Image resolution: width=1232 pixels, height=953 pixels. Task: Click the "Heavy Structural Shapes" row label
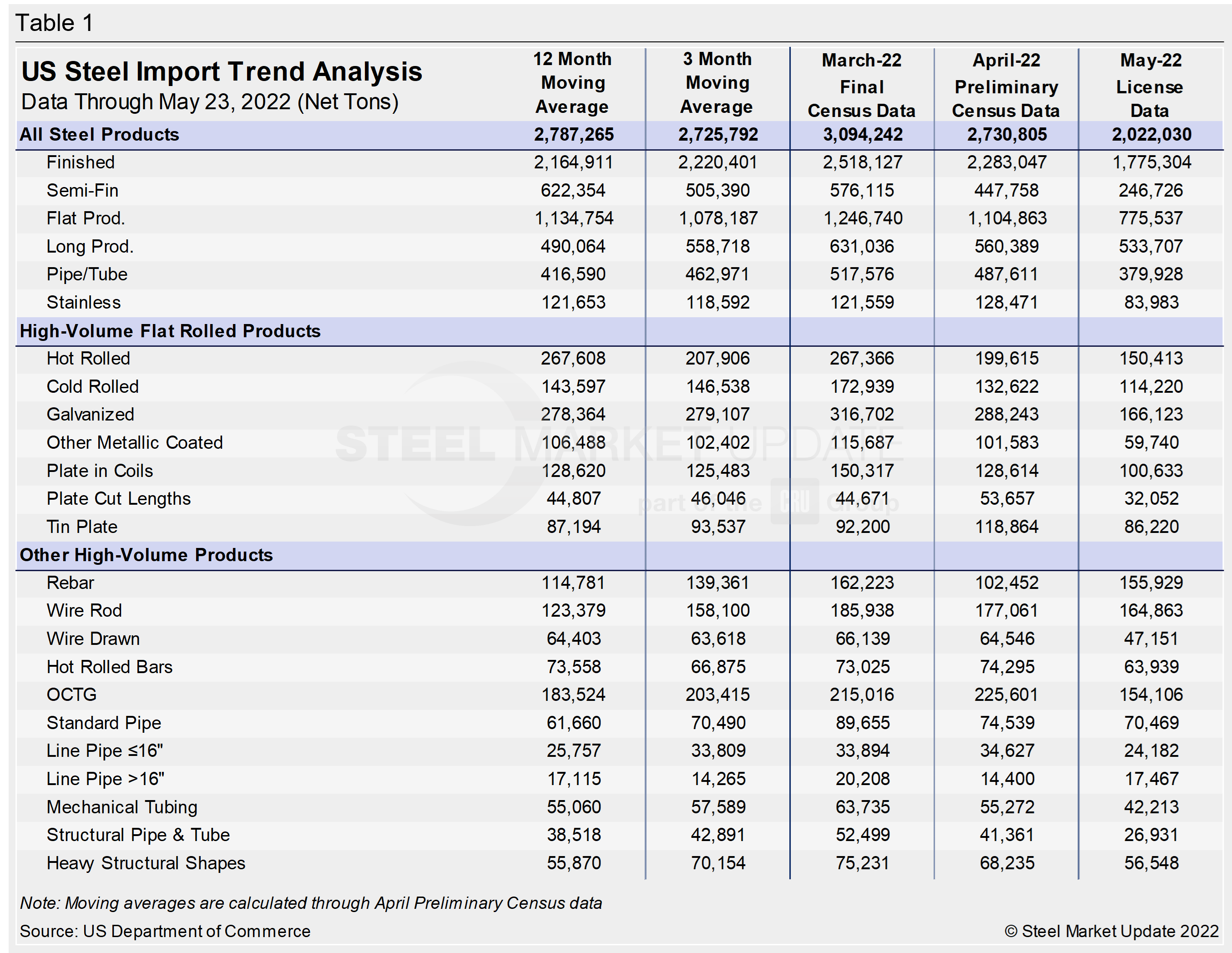[146, 863]
